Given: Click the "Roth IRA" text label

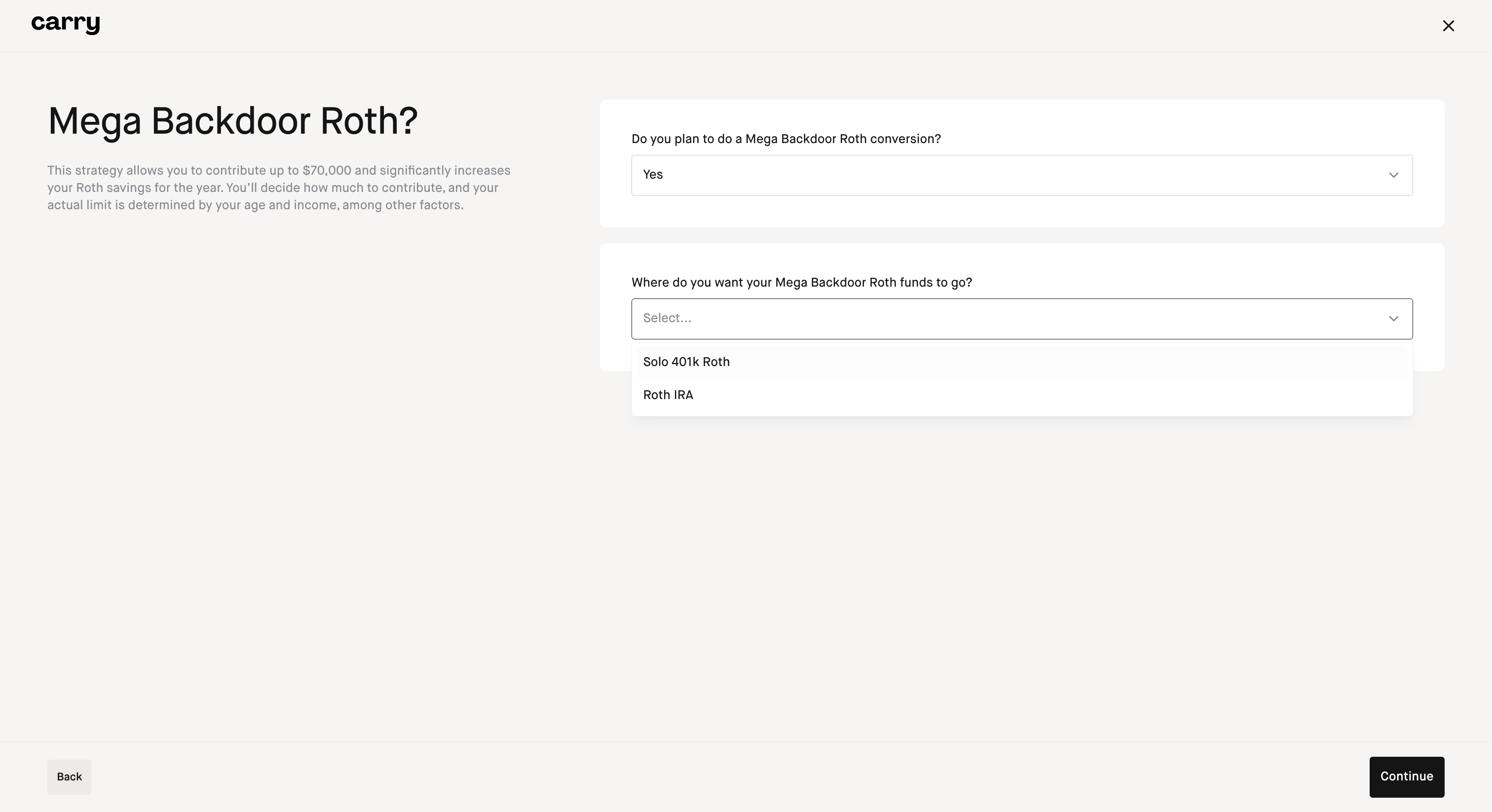Looking at the screenshot, I should 668,396.
